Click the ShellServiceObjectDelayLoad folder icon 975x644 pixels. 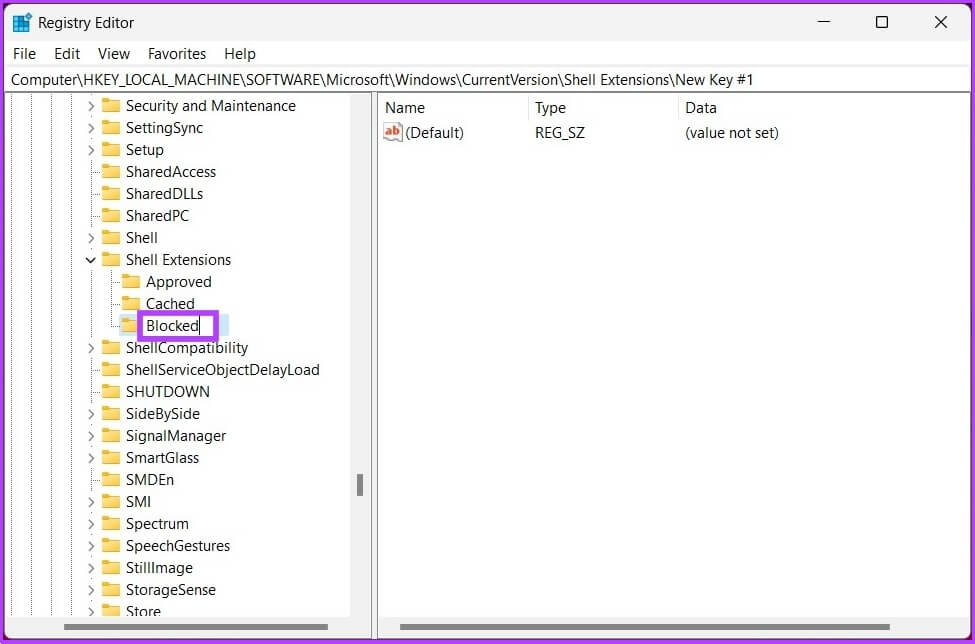point(111,370)
